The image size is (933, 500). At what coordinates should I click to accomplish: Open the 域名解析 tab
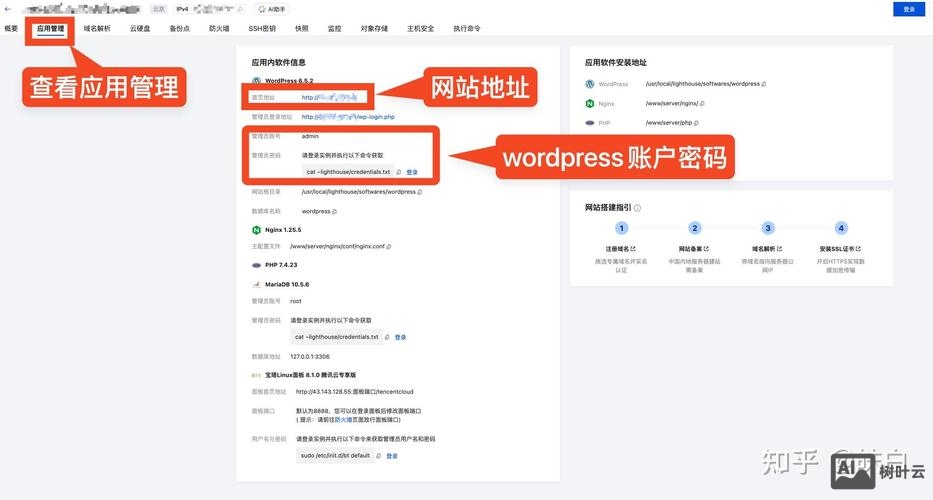click(96, 29)
